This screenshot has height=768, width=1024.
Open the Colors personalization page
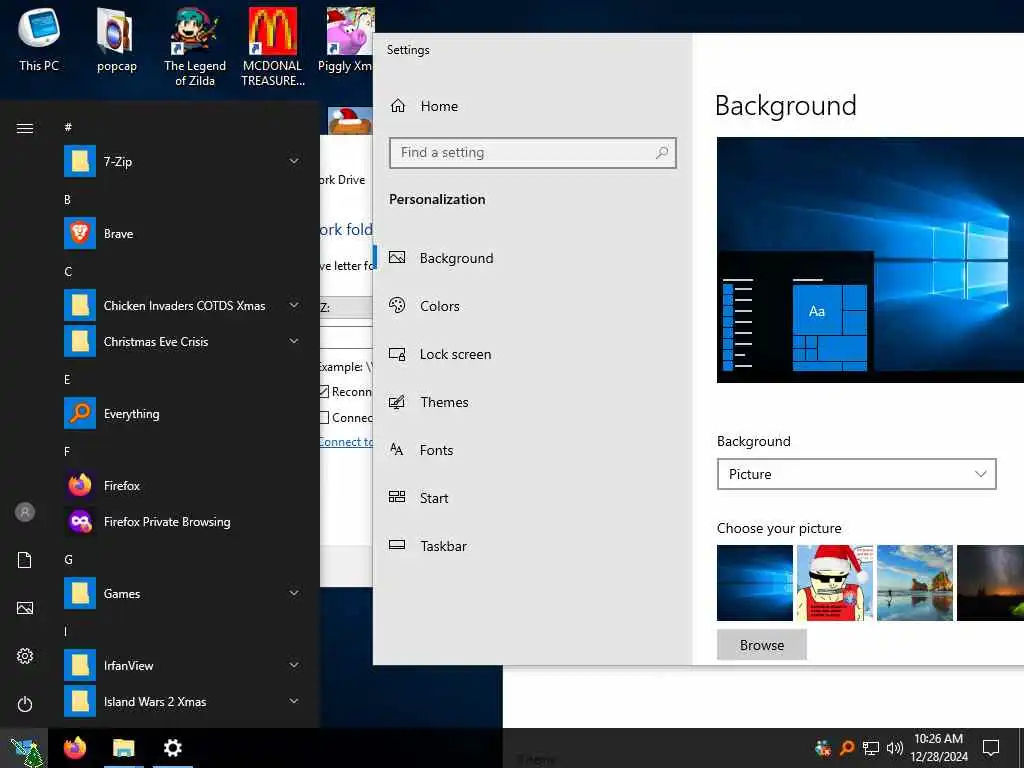[532, 306]
